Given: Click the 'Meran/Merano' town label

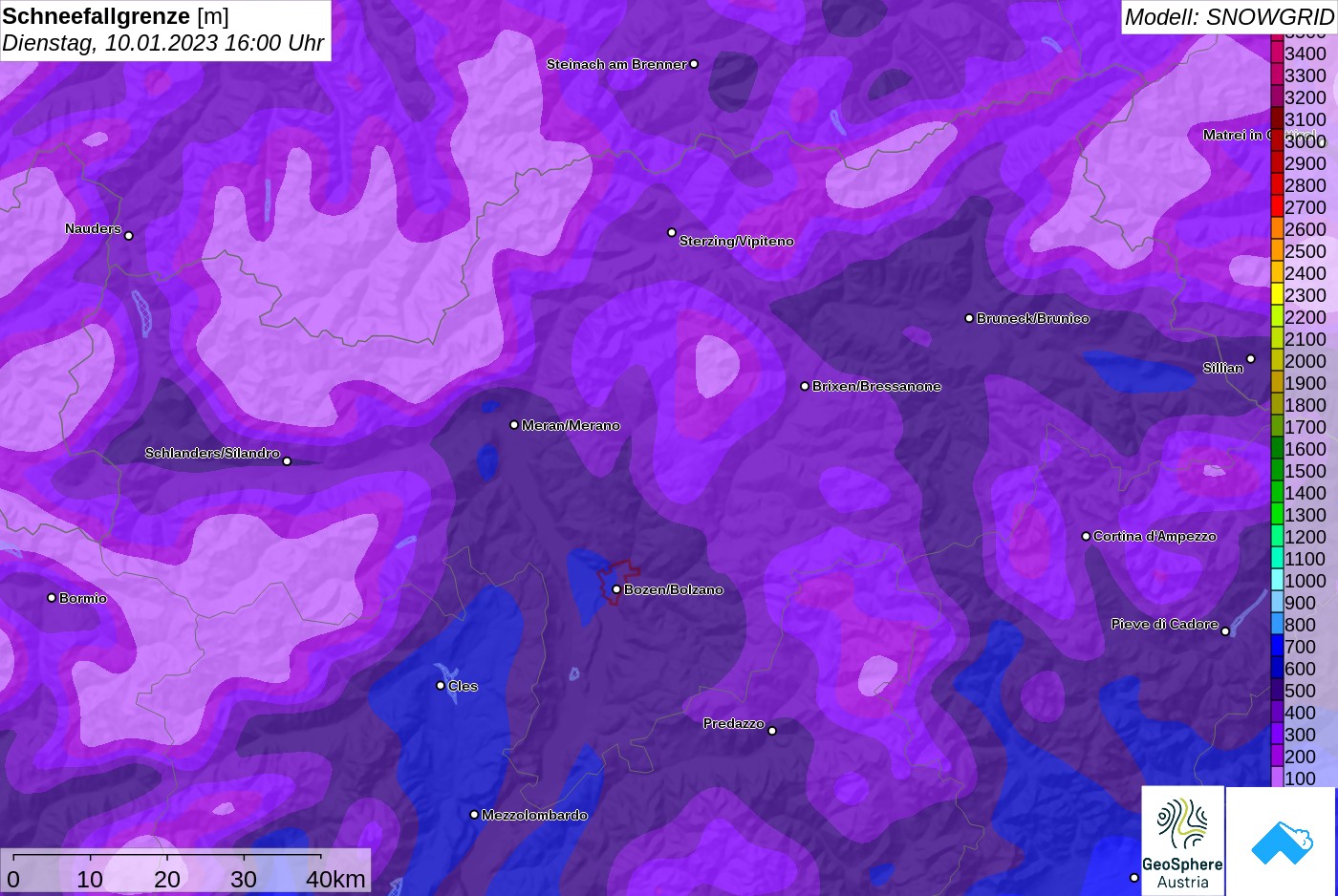Looking at the screenshot, I should click(572, 425).
